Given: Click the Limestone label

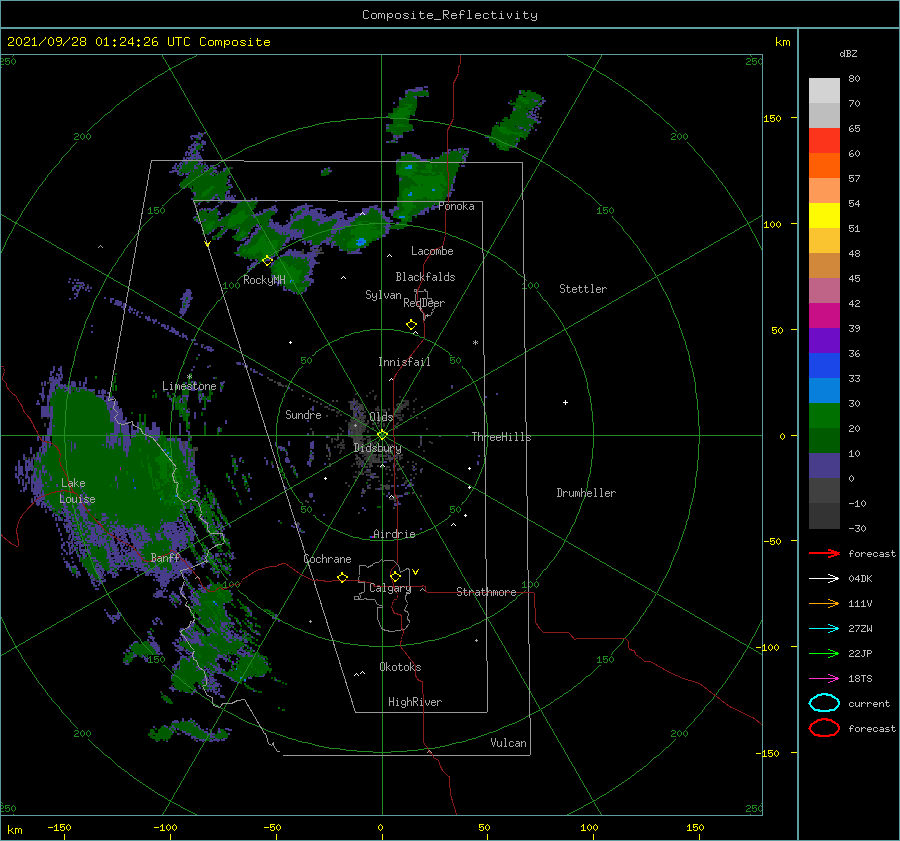Looking at the screenshot, I should 189,386.
